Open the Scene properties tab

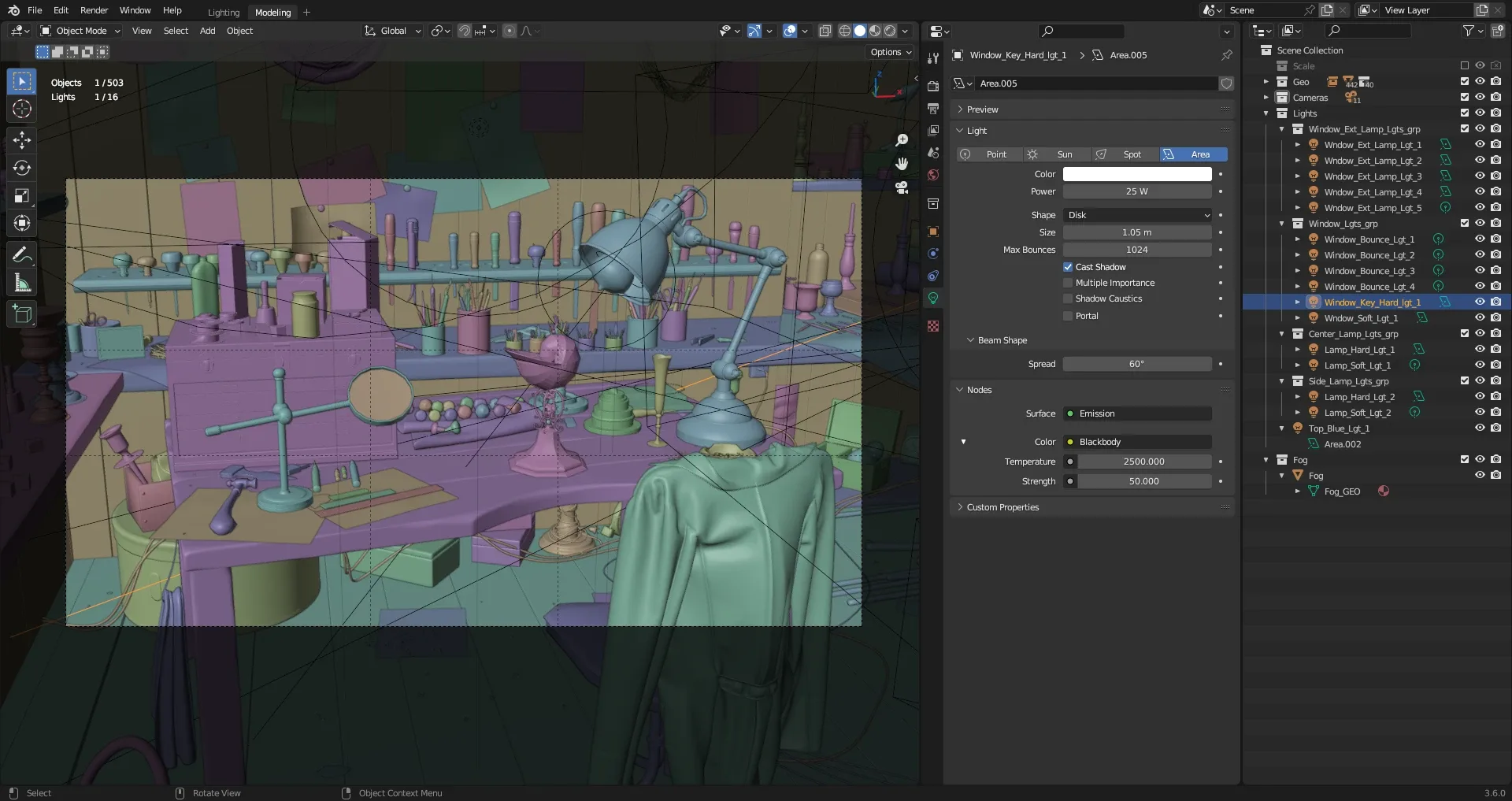pos(933,152)
